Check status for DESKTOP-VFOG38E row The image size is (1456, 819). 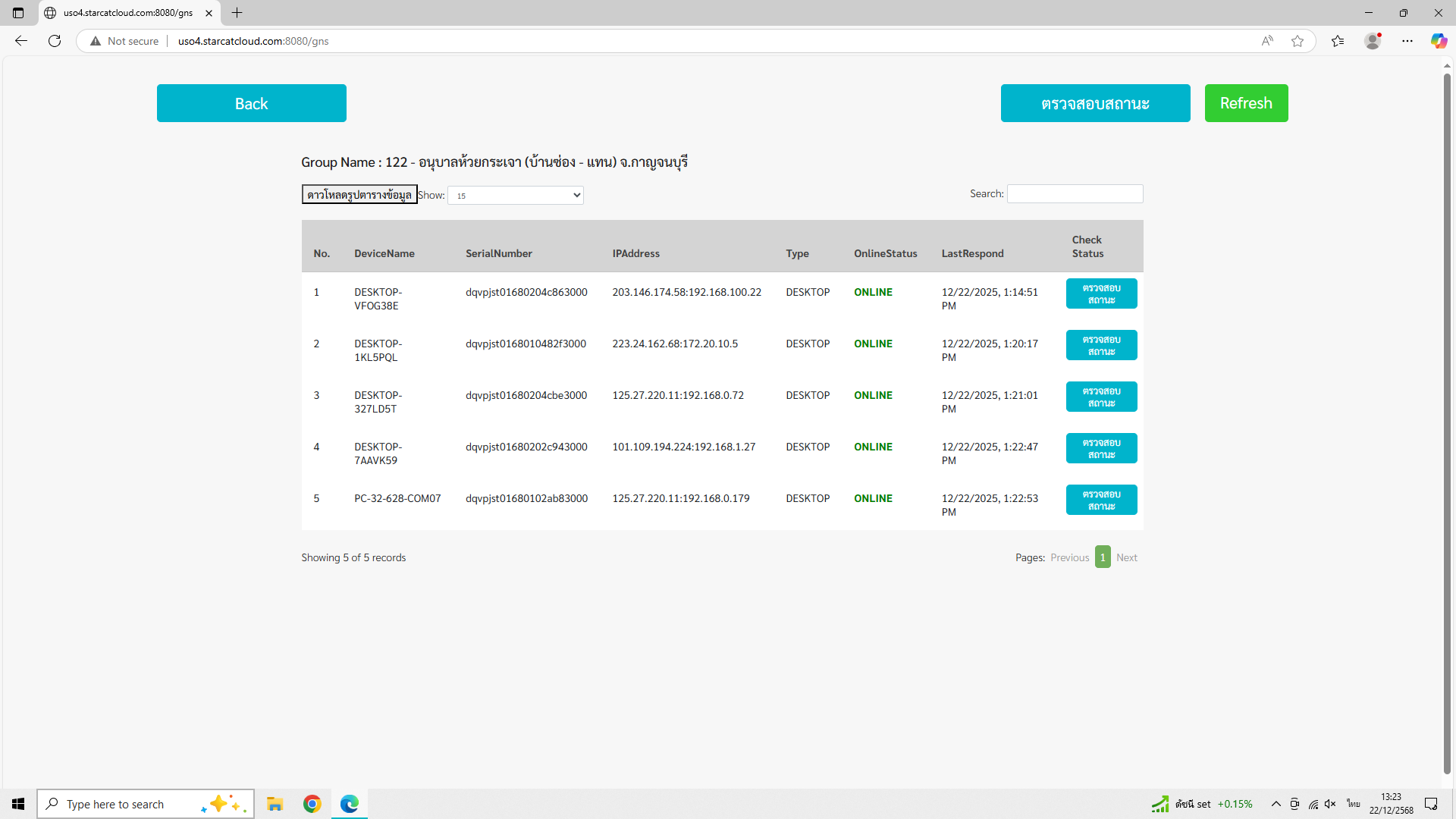[x=1101, y=293]
